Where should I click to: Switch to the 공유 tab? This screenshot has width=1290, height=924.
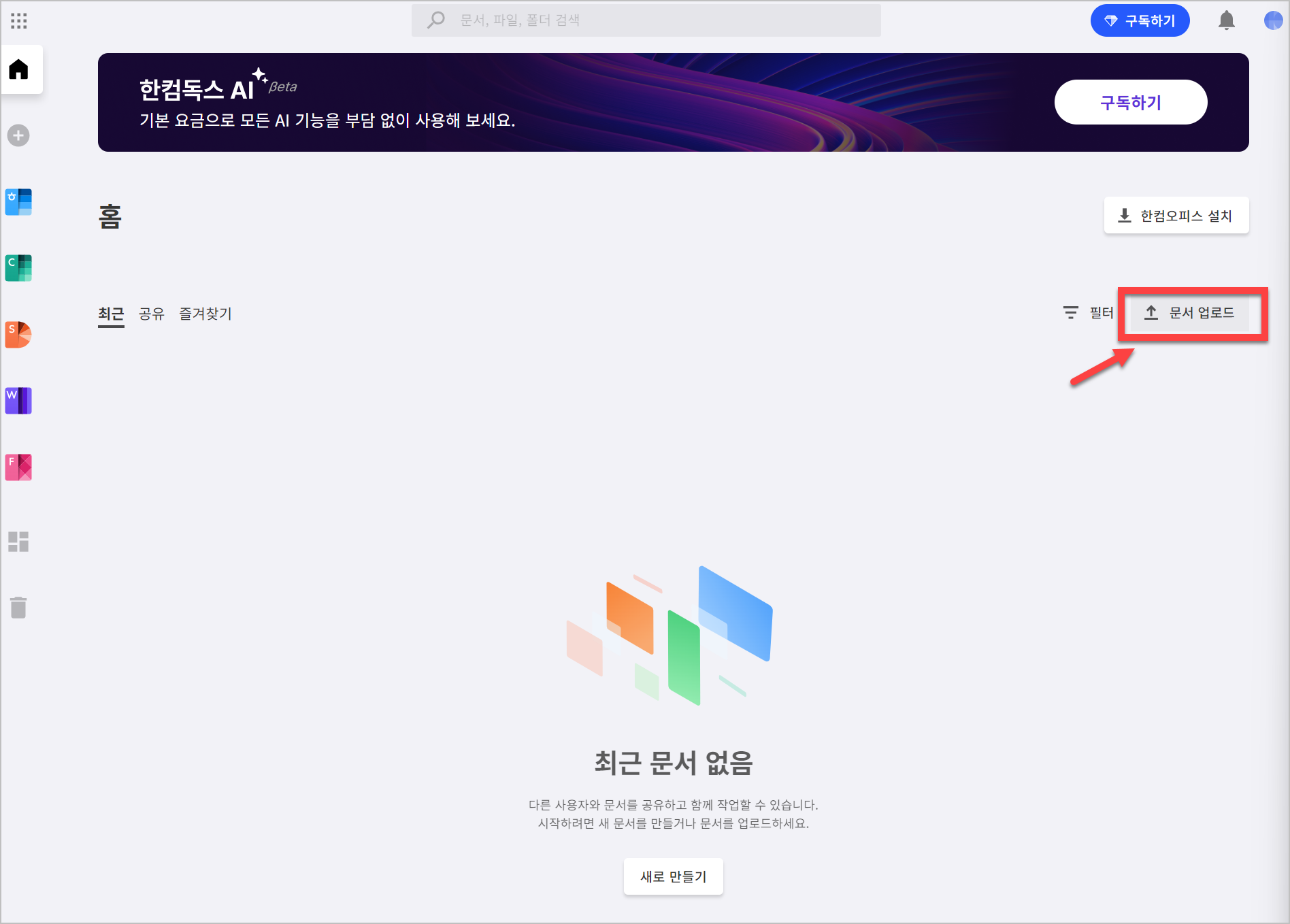[x=152, y=314]
